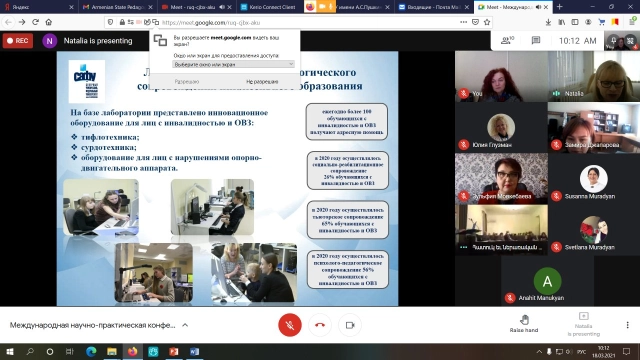Screen dimensions: 640x360
Task: Open the participants list icon
Action: [507, 40]
